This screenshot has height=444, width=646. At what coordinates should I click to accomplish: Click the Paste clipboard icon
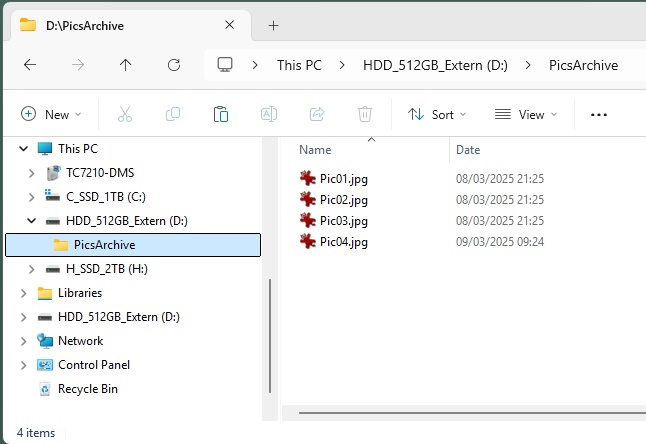[221, 114]
